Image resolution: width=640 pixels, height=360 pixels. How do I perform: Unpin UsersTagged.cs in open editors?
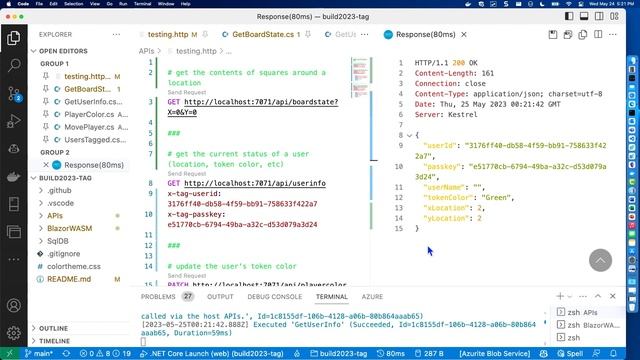[46, 140]
